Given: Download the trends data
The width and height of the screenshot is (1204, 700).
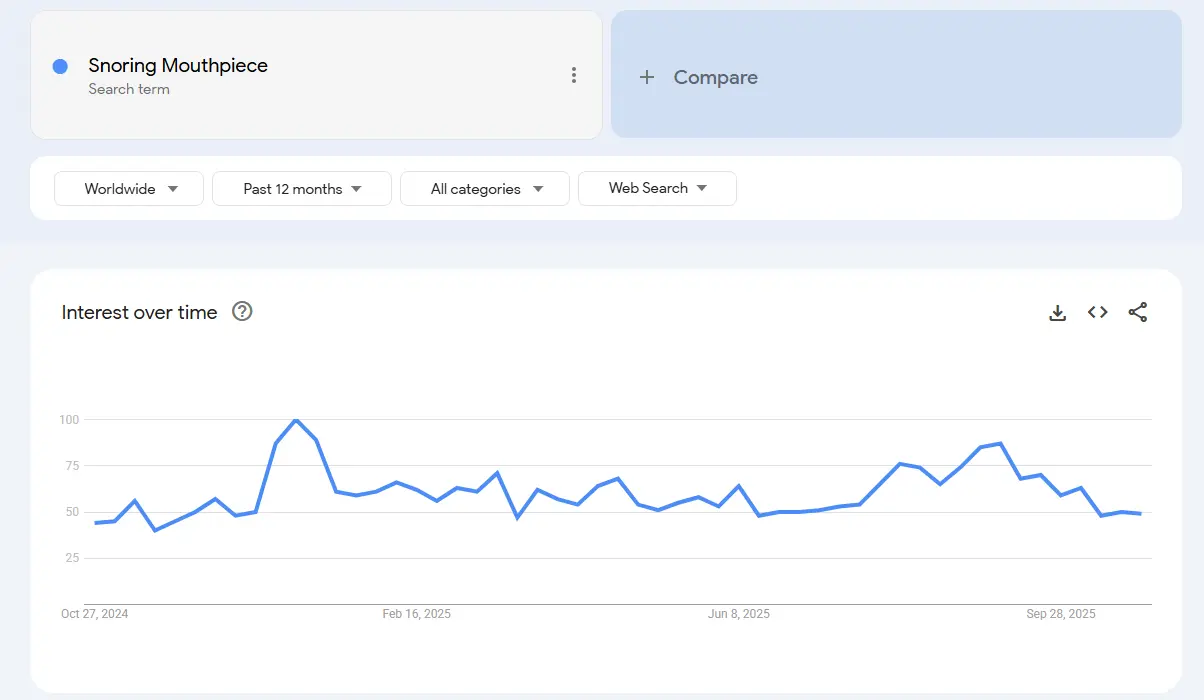Looking at the screenshot, I should (x=1057, y=312).
